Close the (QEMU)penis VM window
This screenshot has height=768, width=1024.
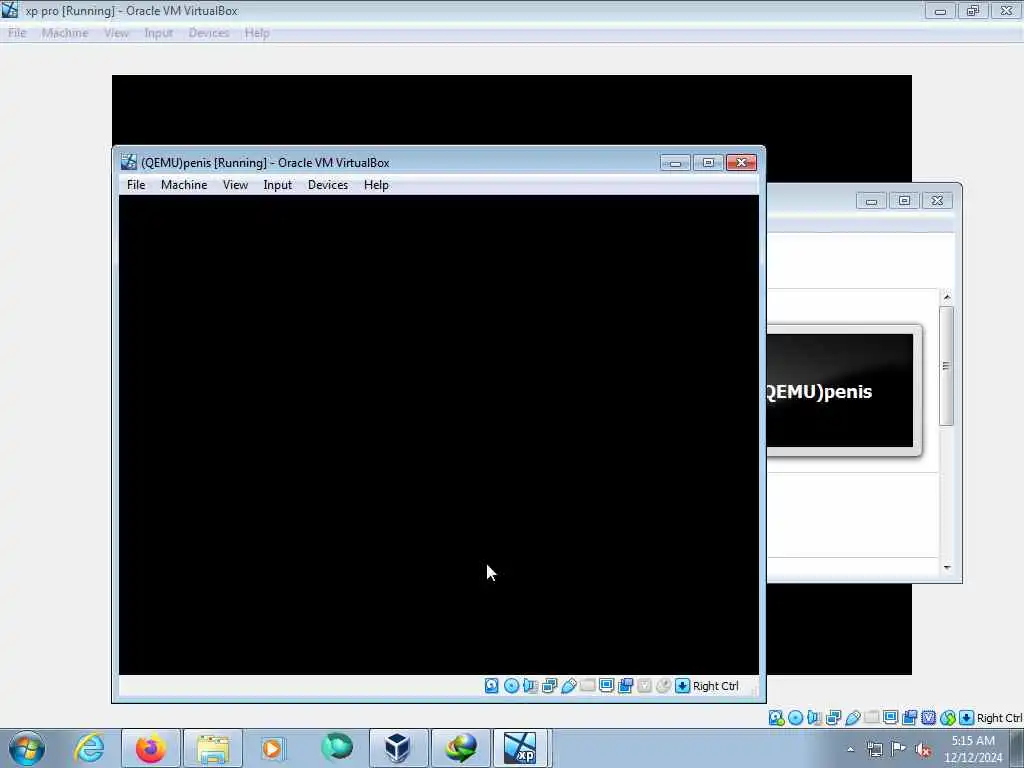(741, 163)
